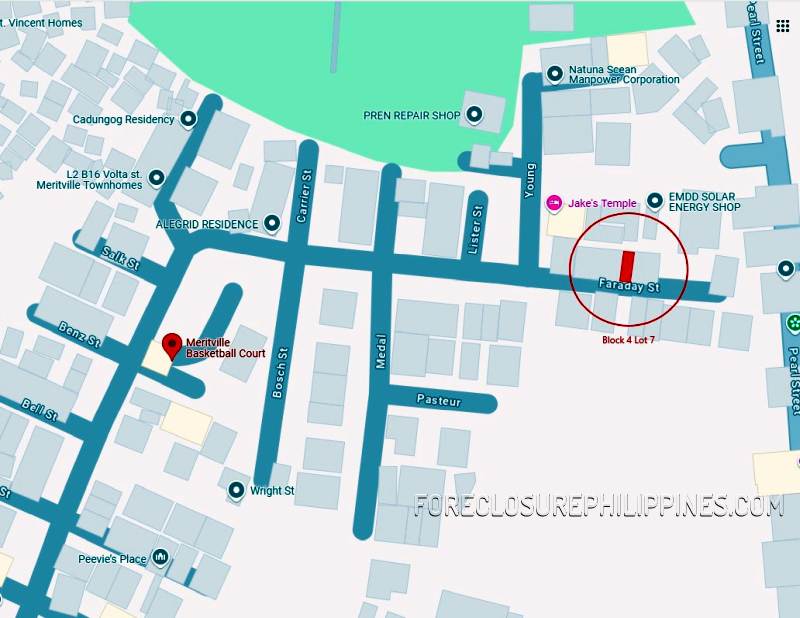The width and height of the screenshot is (800, 618).
Task: Click the ALEGRID RESIDENCE marker icon
Action: pos(272,223)
